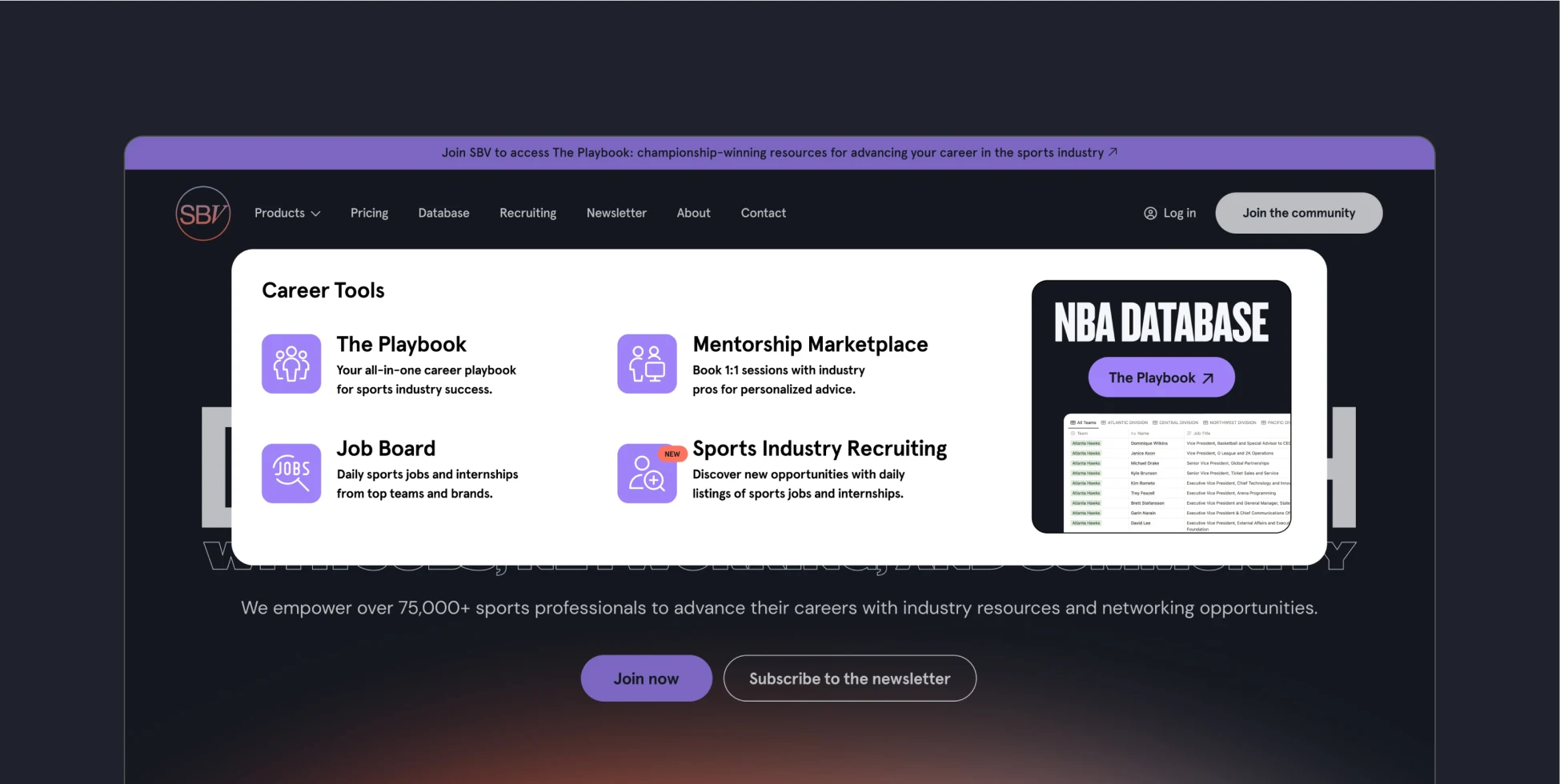Click the arrow icon in top banner
The width and height of the screenshot is (1560, 784).
tap(1113, 152)
